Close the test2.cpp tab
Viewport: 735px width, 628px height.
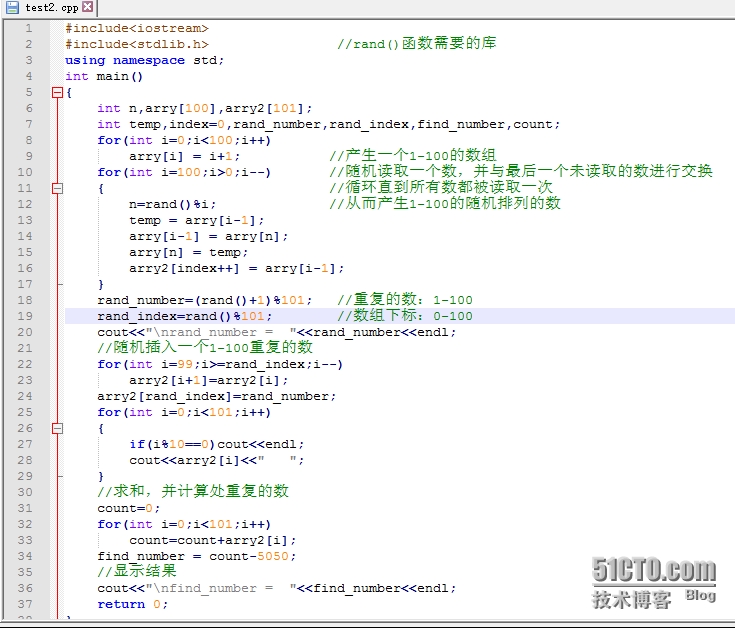(x=87, y=7)
